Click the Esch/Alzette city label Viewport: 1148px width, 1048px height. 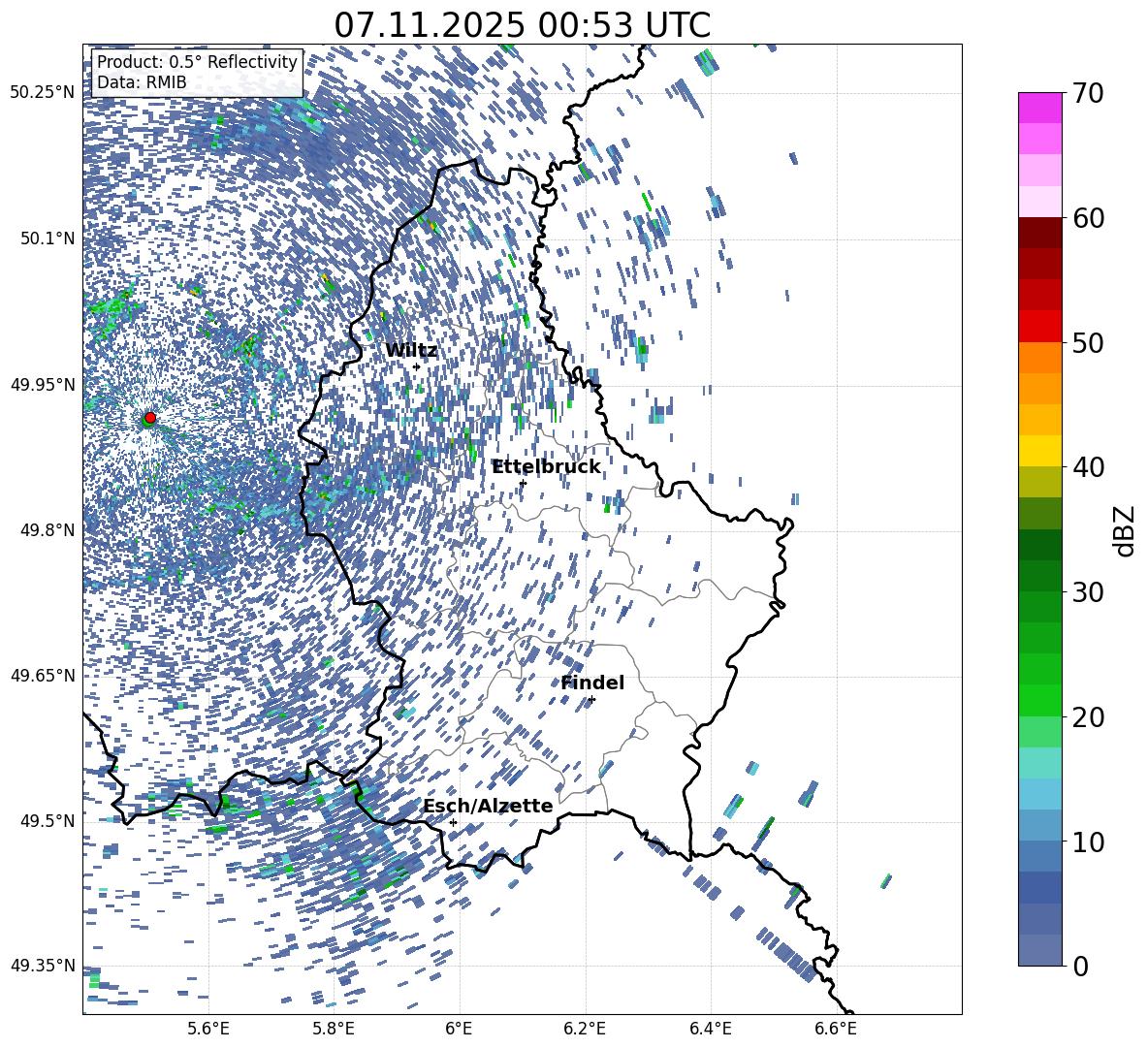pos(488,806)
